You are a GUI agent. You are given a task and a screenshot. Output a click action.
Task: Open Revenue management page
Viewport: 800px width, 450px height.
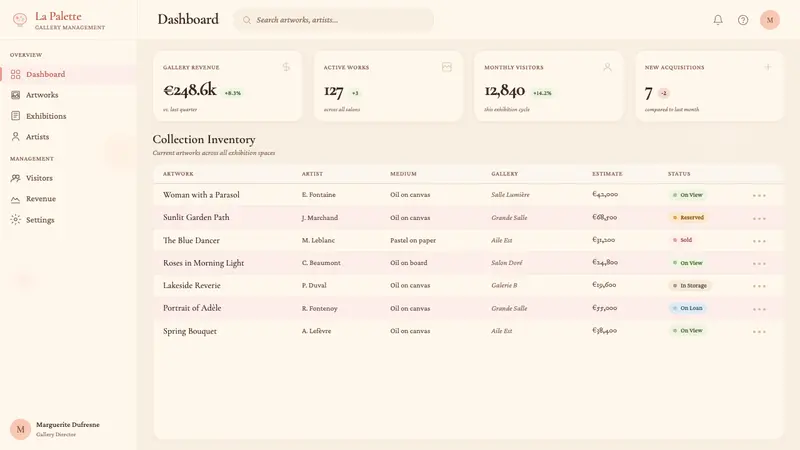68,199
